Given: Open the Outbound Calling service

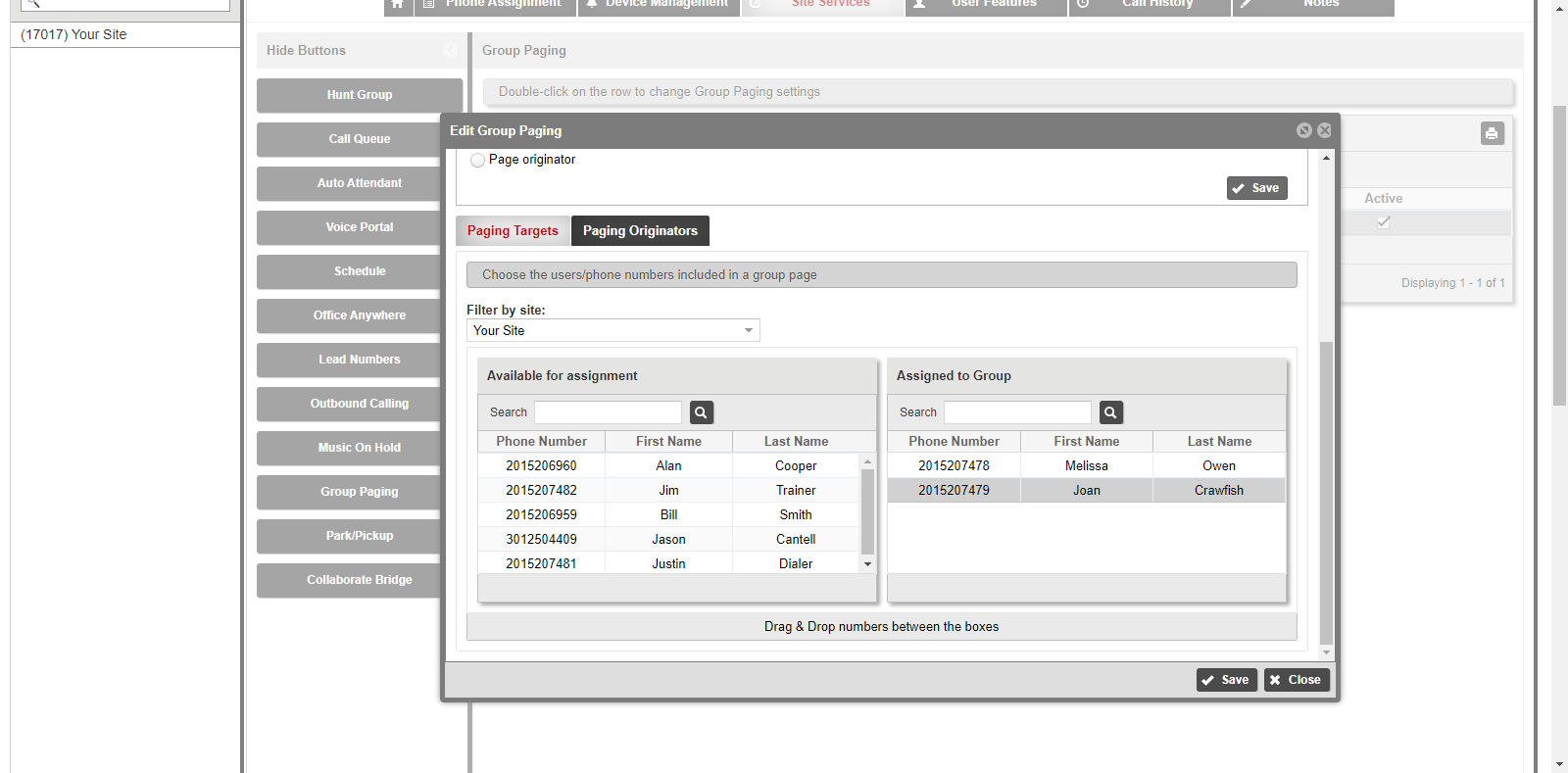Looking at the screenshot, I should click(x=349, y=404).
